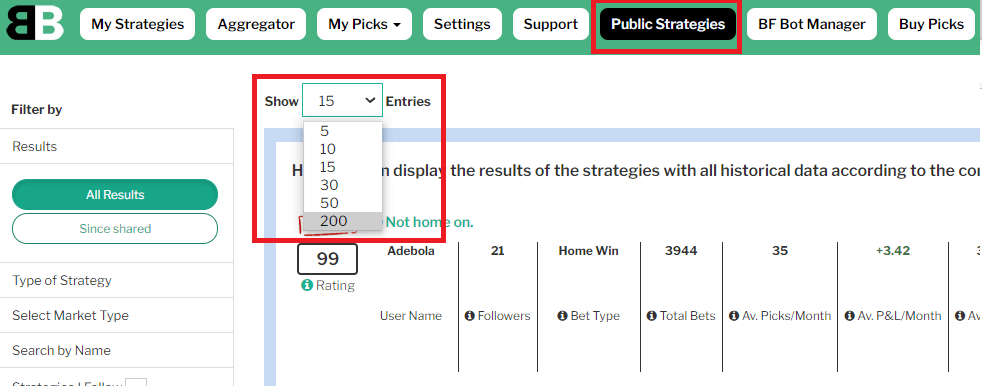
Task: Click the info icon next to Followers
Action: 470,316
